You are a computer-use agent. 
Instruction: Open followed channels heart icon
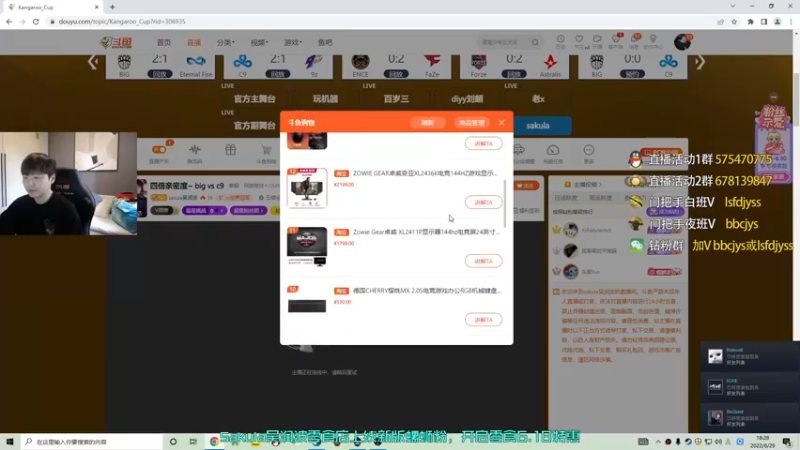(x=579, y=41)
